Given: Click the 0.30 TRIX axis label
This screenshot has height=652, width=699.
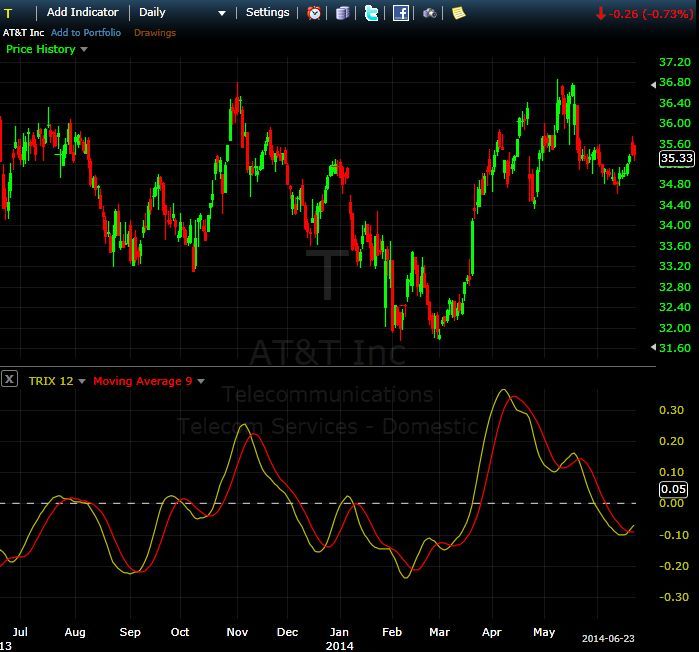Looking at the screenshot, I should click(x=671, y=410).
